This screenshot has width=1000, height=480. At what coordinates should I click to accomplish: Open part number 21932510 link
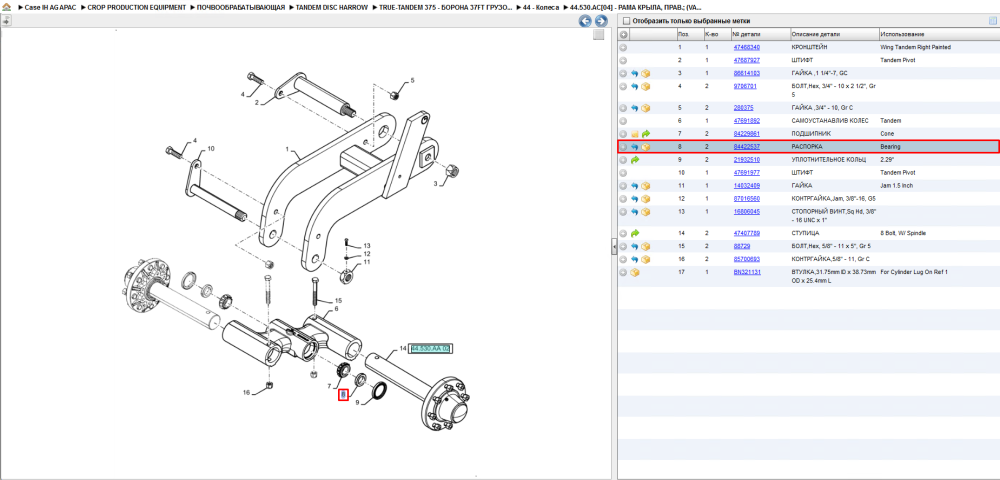(746, 160)
